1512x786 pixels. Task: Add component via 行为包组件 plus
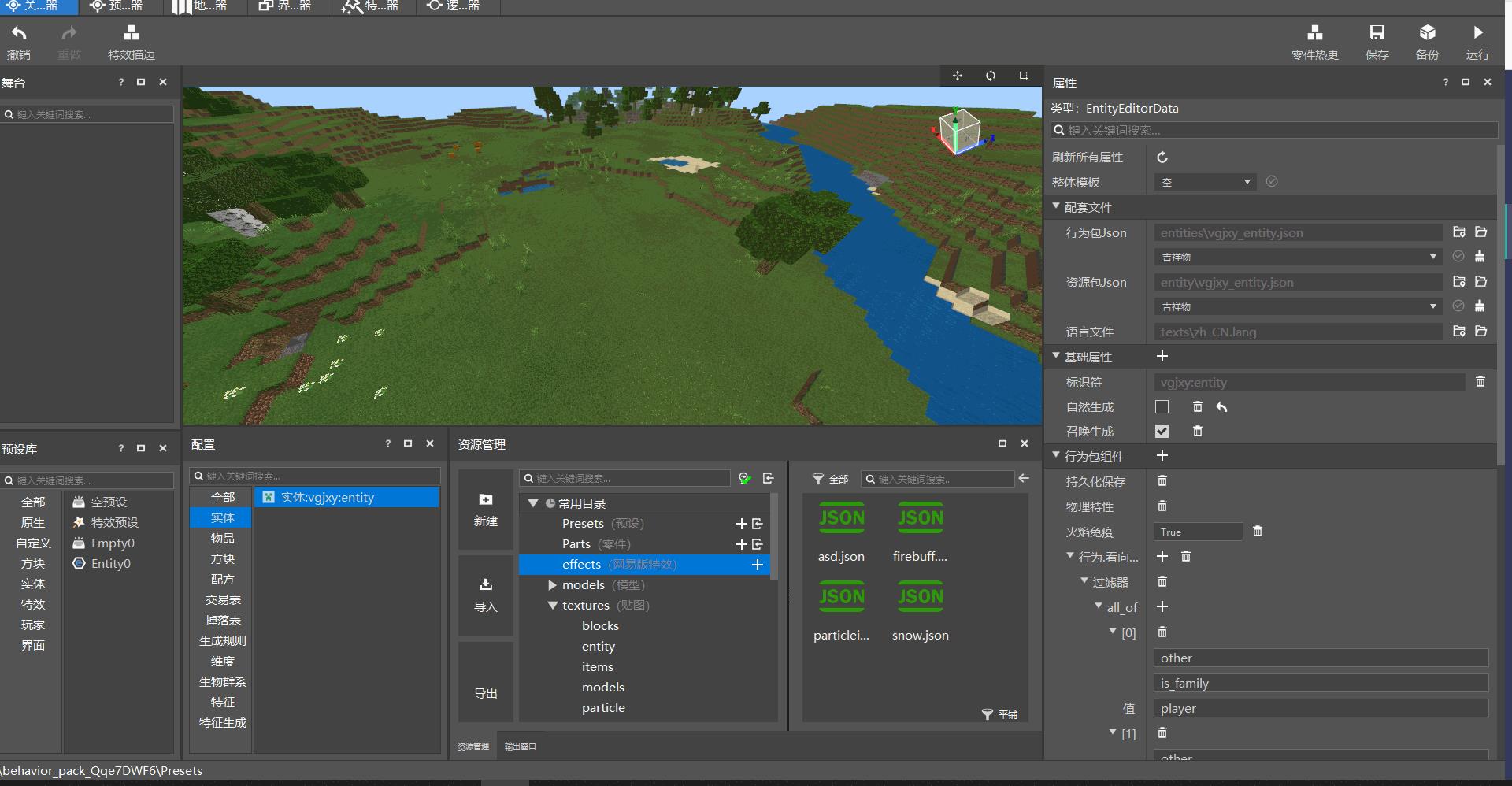(1162, 456)
